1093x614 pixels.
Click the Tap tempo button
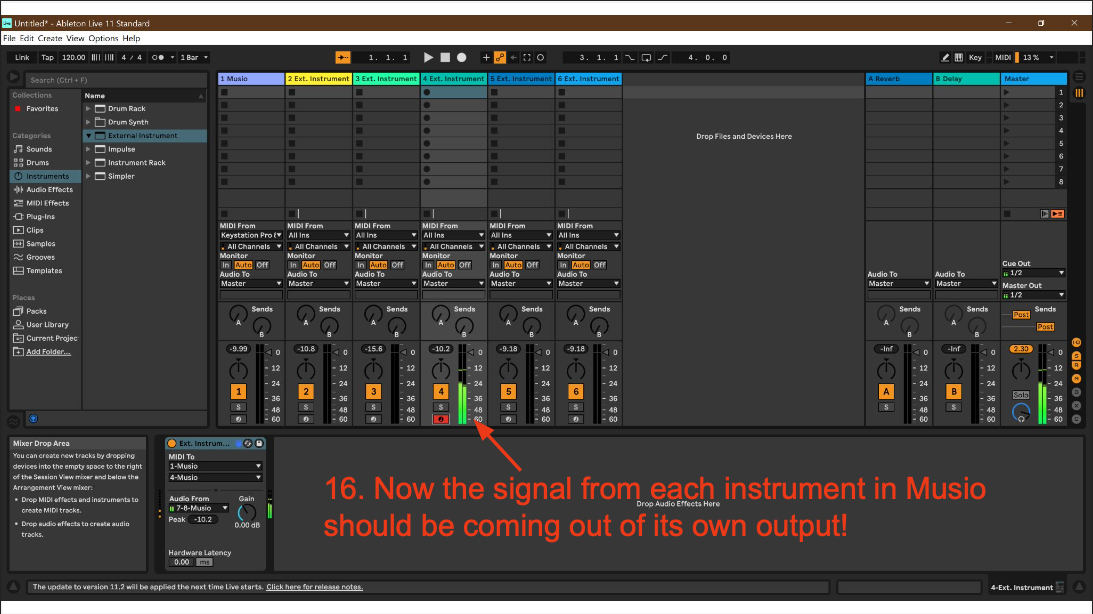click(x=47, y=58)
